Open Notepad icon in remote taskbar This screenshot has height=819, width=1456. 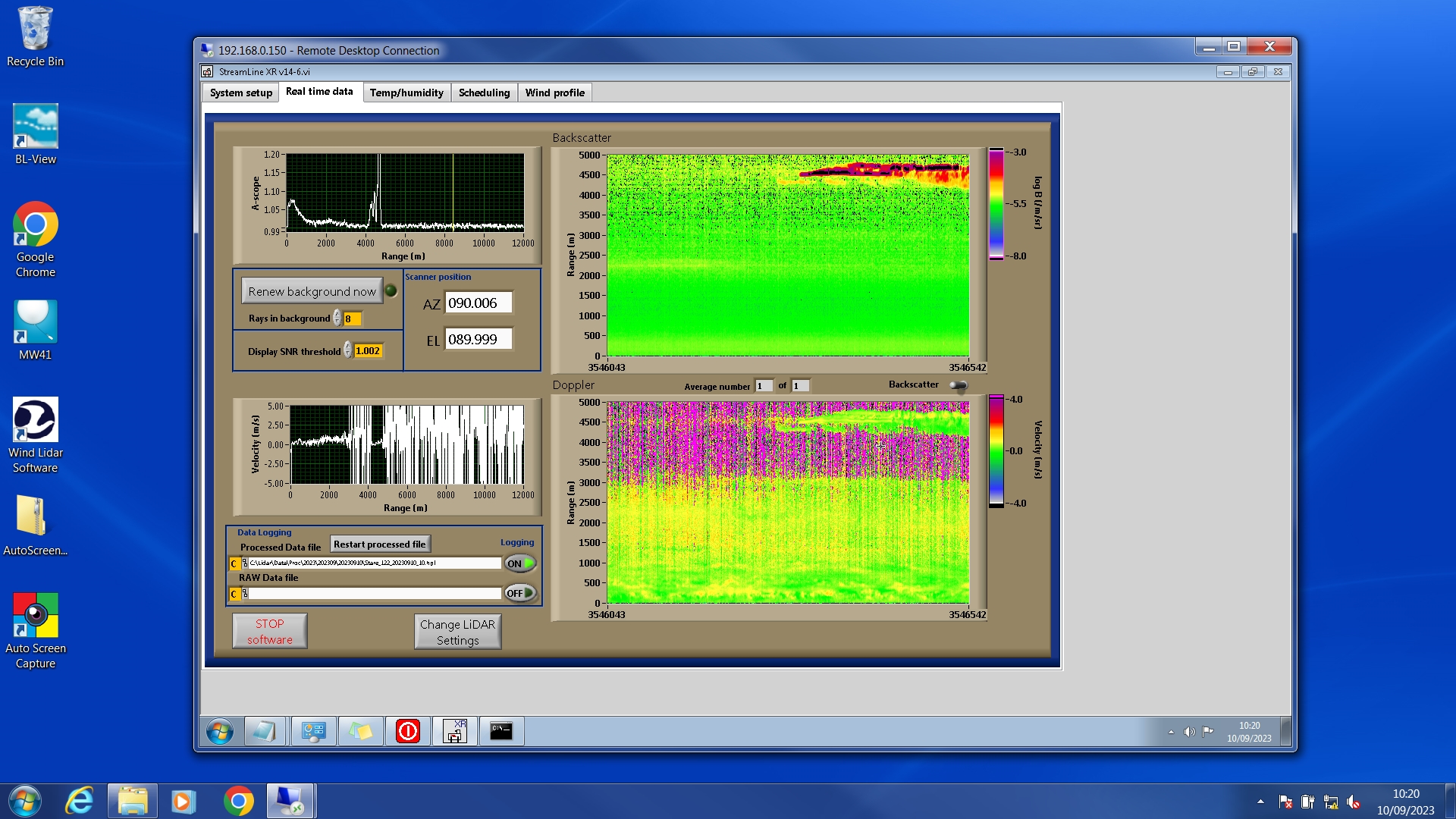(264, 731)
